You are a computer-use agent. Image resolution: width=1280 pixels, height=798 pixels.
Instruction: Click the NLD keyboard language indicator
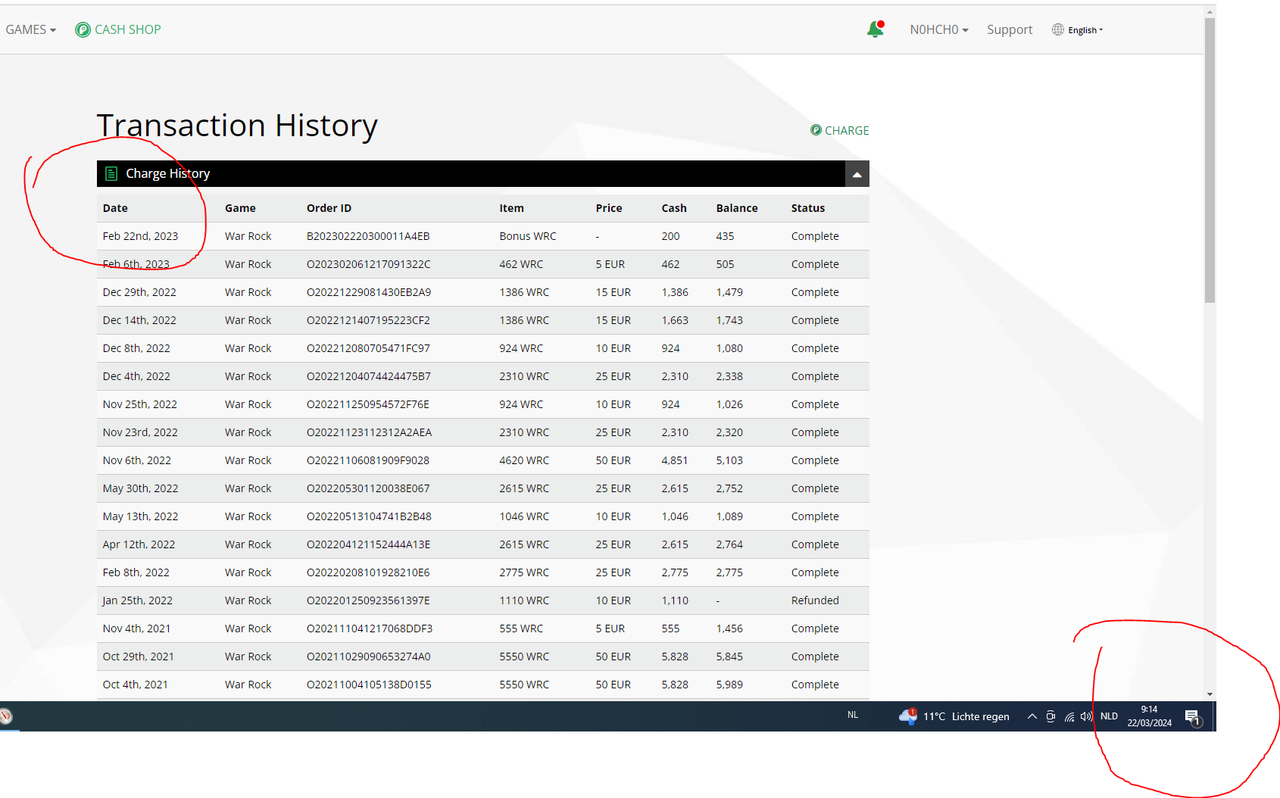pyautogui.click(x=1109, y=717)
